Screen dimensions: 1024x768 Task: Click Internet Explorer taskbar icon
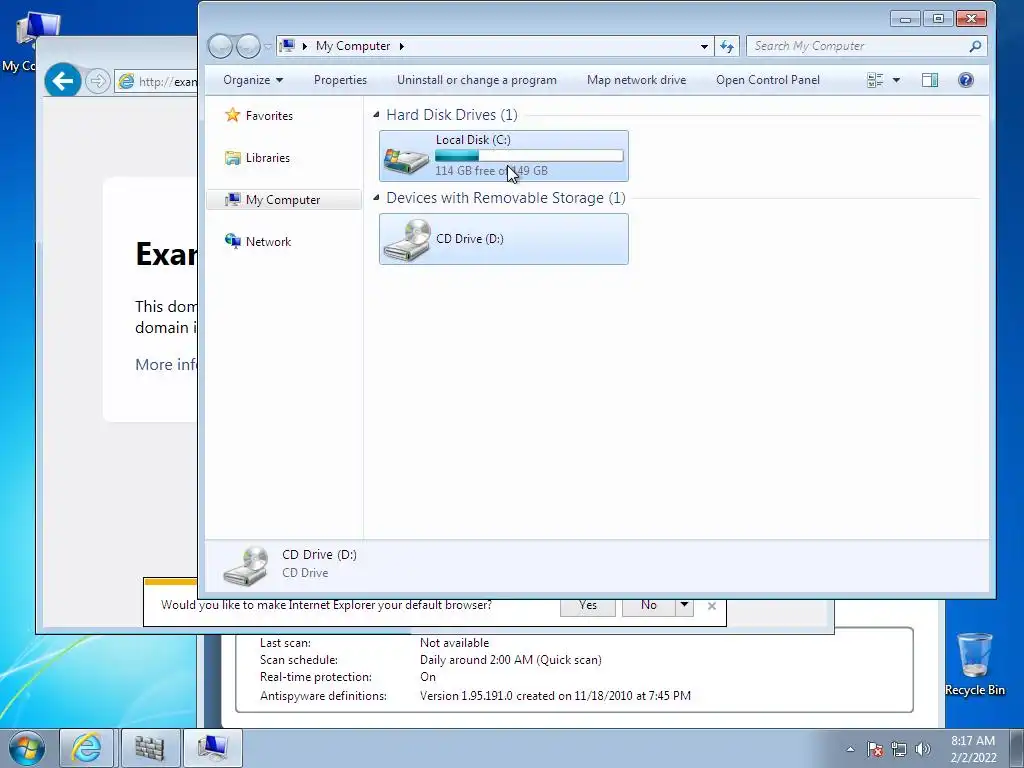coord(87,748)
